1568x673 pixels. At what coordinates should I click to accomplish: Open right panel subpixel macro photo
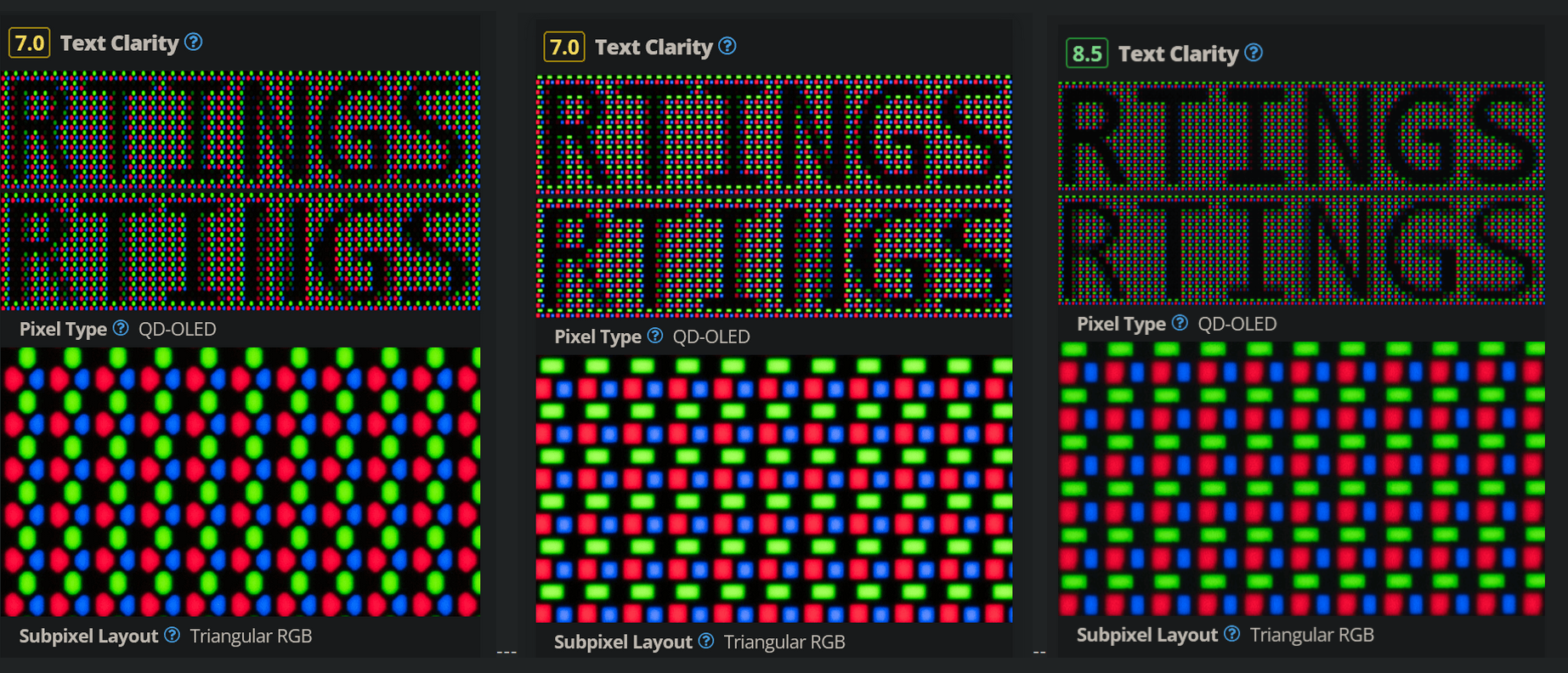[x=1301, y=478]
